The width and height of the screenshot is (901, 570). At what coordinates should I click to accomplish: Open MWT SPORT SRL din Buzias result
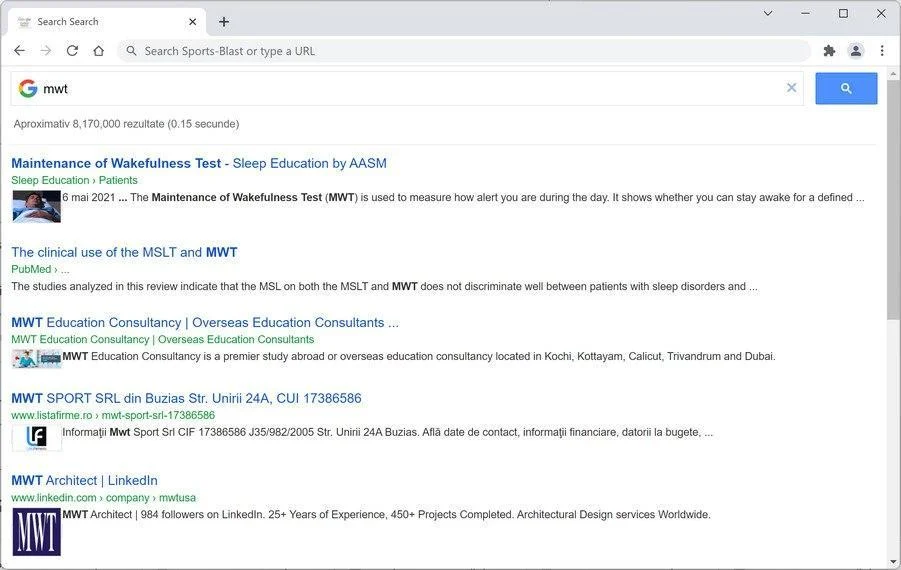[x=186, y=398]
